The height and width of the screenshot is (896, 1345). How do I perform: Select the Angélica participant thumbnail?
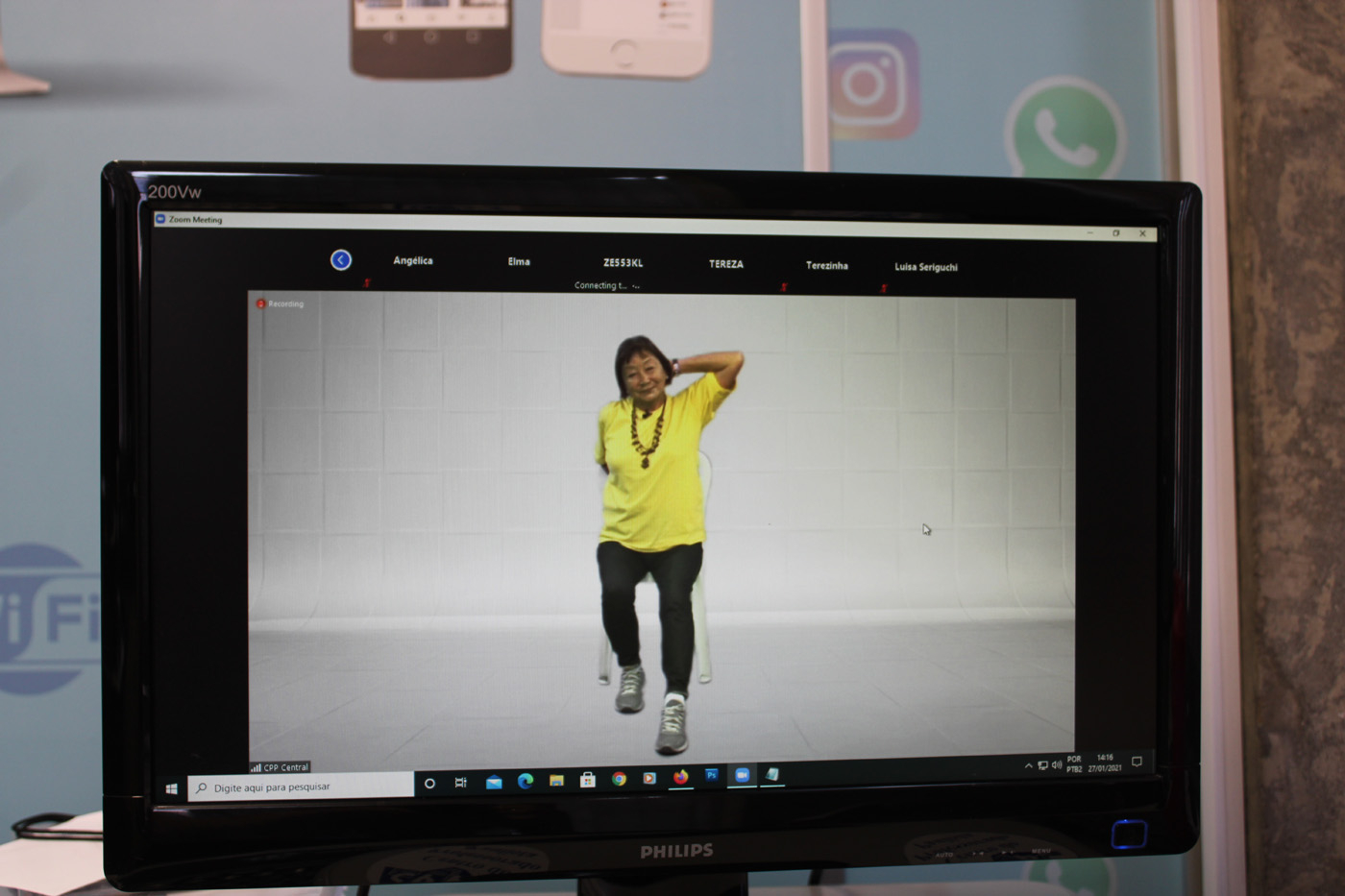click(413, 261)
